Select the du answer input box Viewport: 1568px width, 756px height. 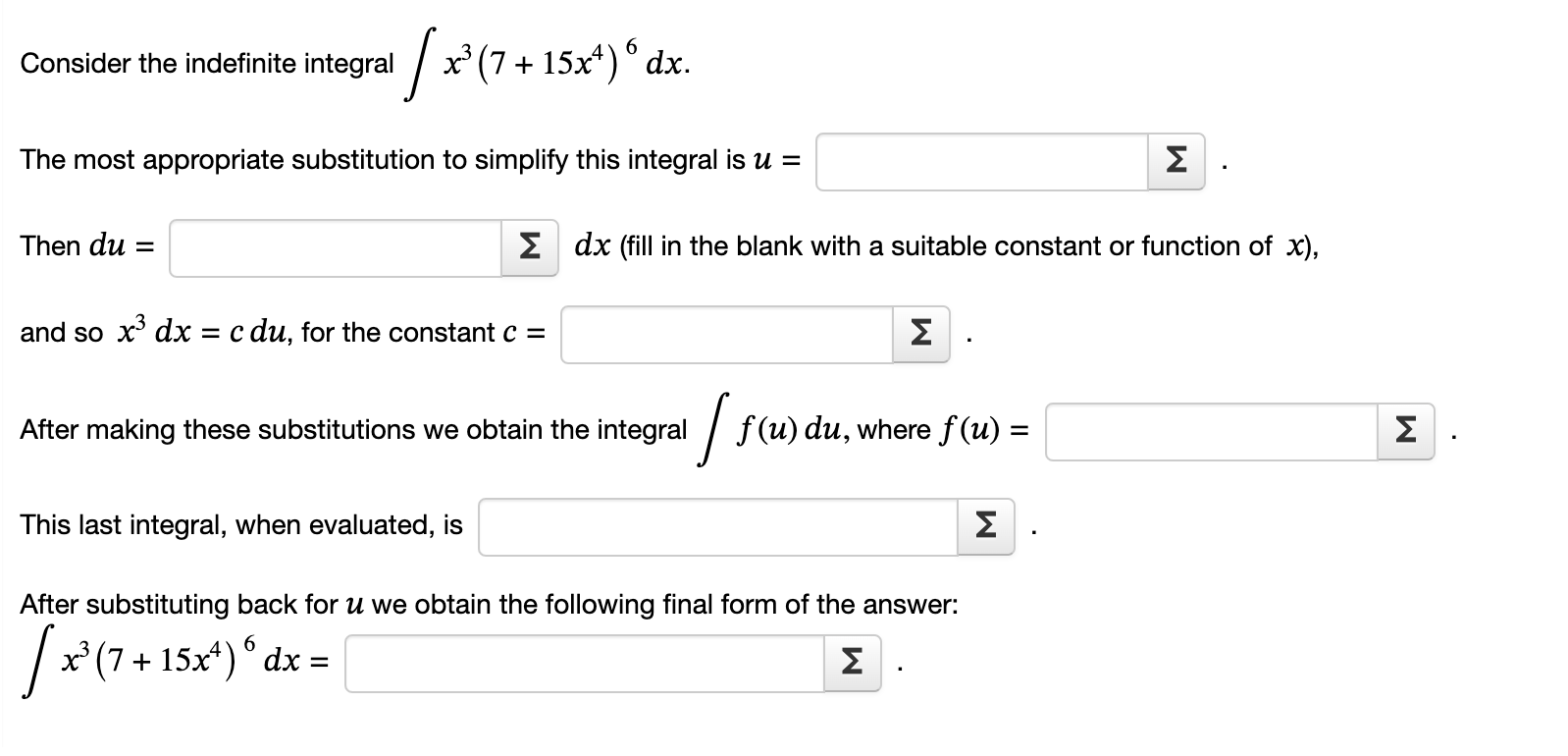tap(339, 248)
